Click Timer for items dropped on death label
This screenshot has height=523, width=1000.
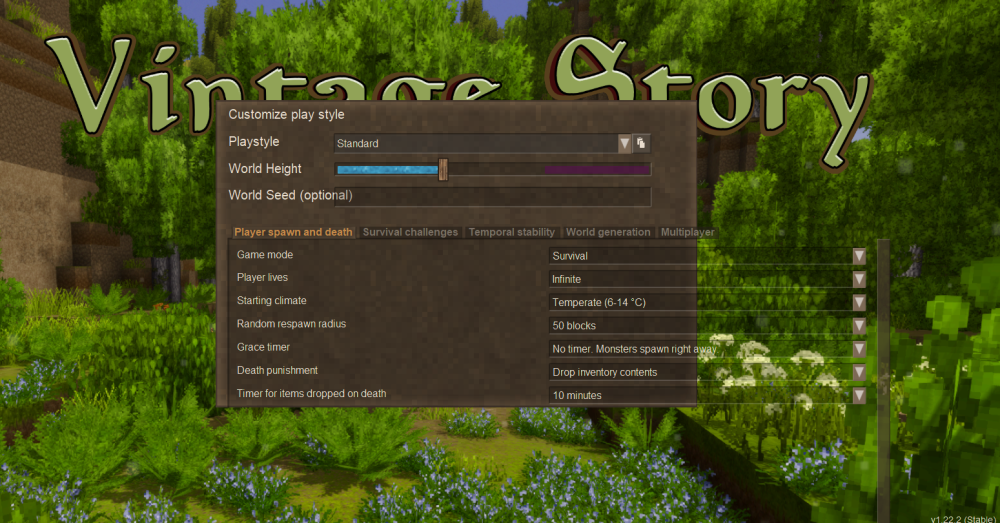311,394
